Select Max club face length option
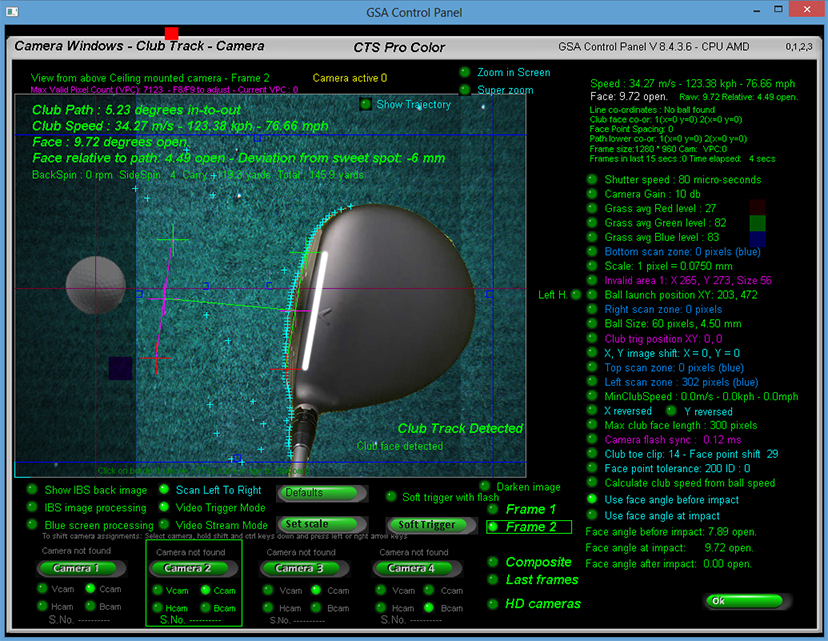Viewport: 828px width, 641px height. 592,425
